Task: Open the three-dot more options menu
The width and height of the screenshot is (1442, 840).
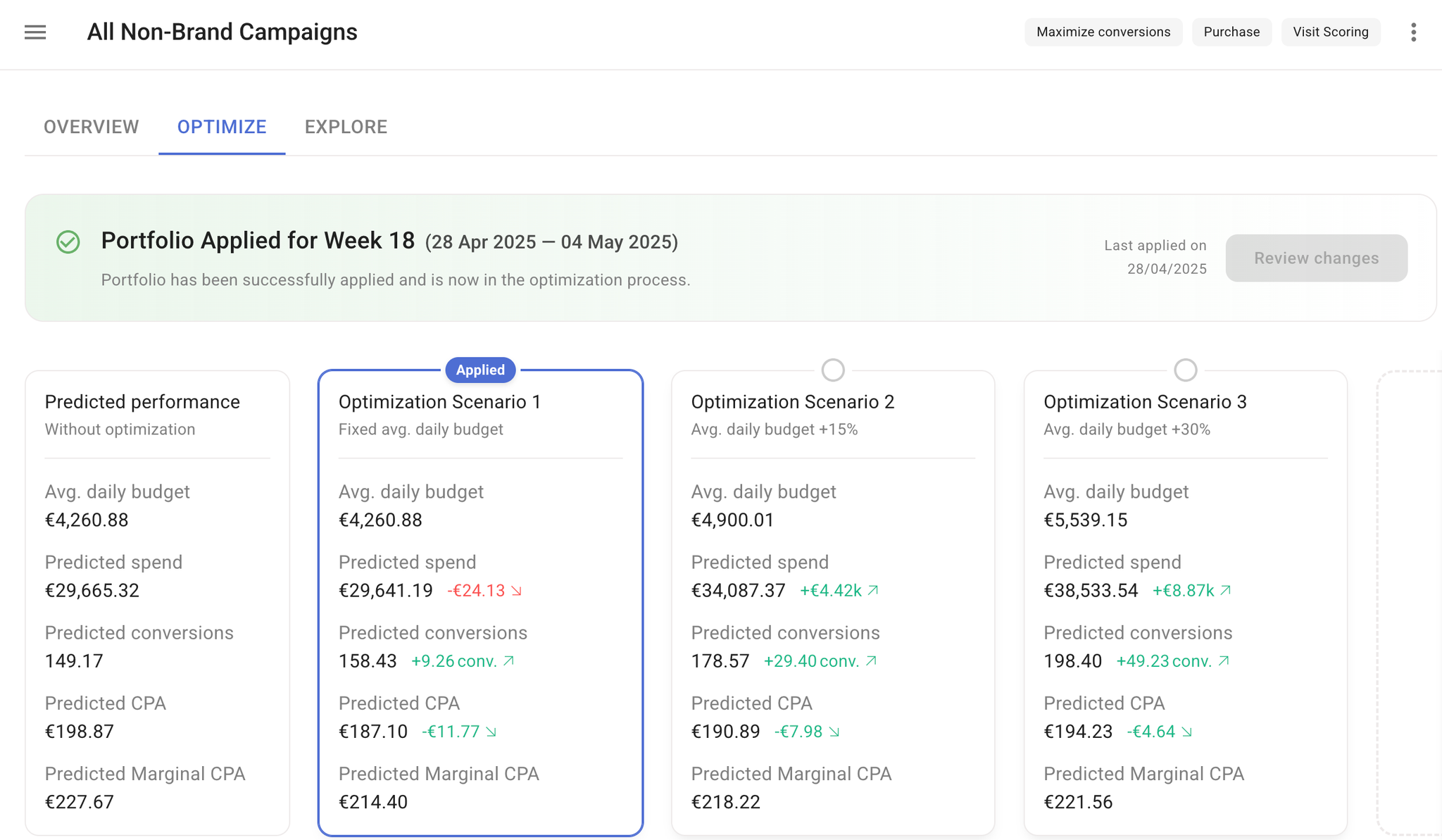Action: [1413, 32]
